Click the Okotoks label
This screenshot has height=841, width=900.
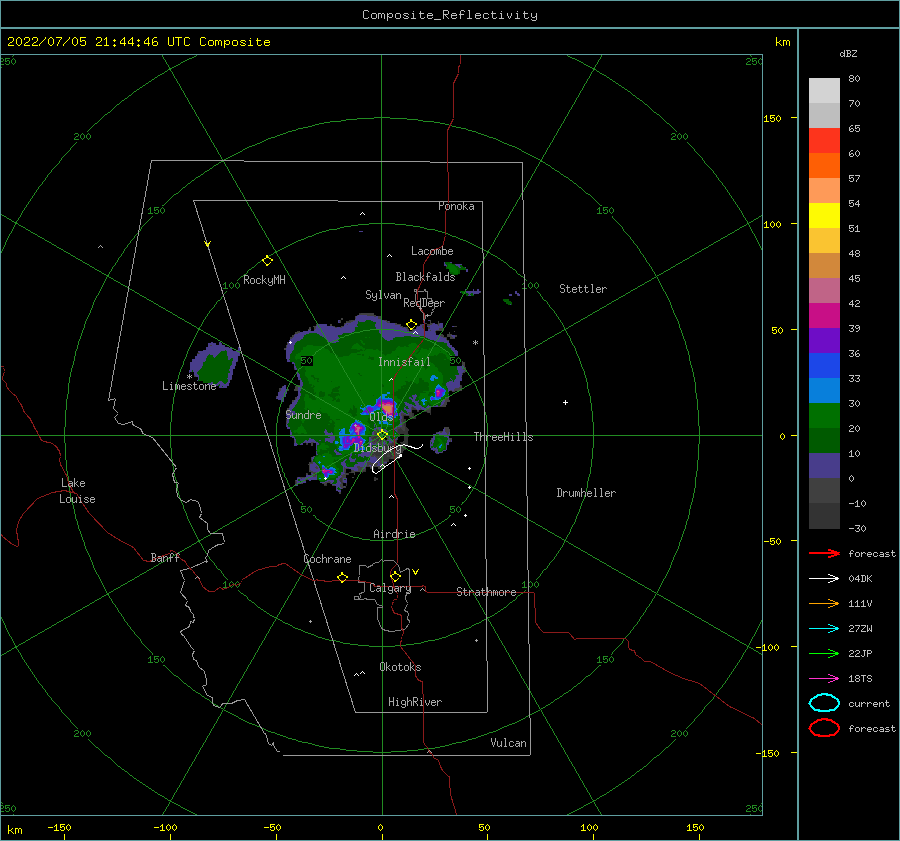tap(400, 667)
